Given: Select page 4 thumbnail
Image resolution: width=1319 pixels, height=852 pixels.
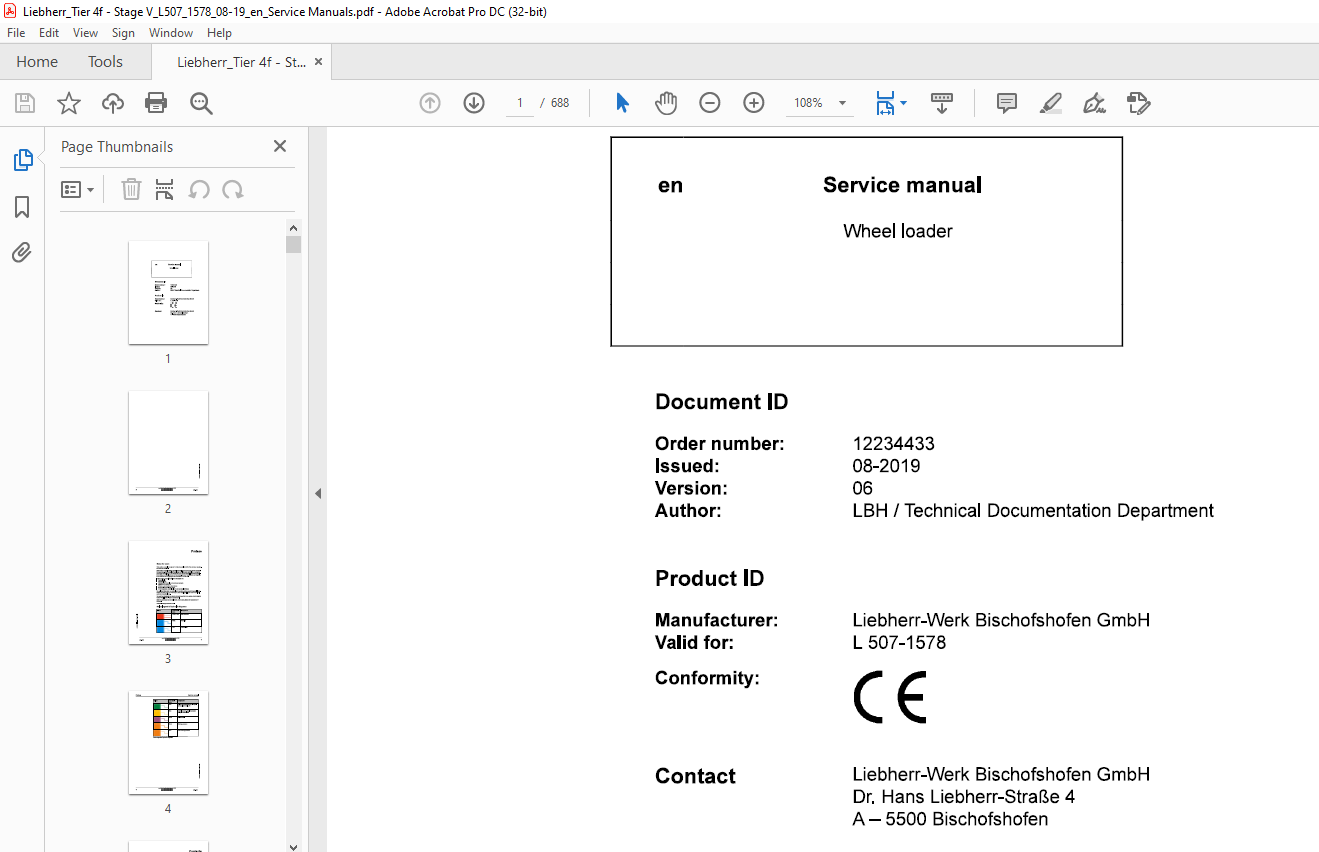Looking at the screenshot, I should click(x=168, y=742).
